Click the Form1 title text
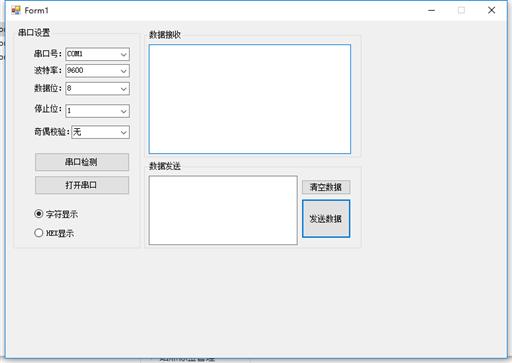This screenshot has width=512, height=363. click(37, 11)
